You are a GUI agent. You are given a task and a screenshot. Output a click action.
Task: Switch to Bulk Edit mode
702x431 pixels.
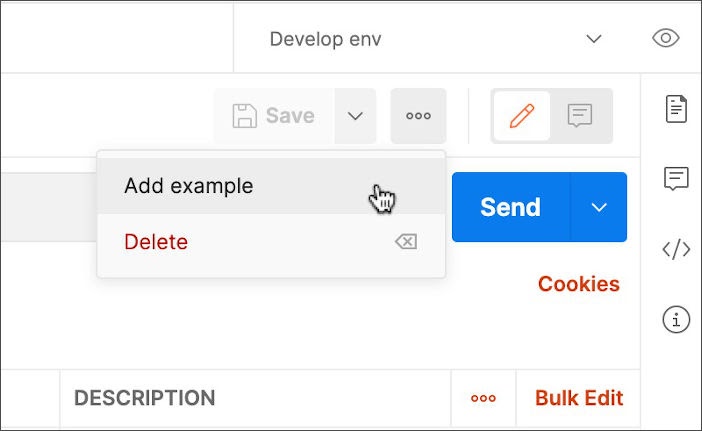(x=579, y=398)
